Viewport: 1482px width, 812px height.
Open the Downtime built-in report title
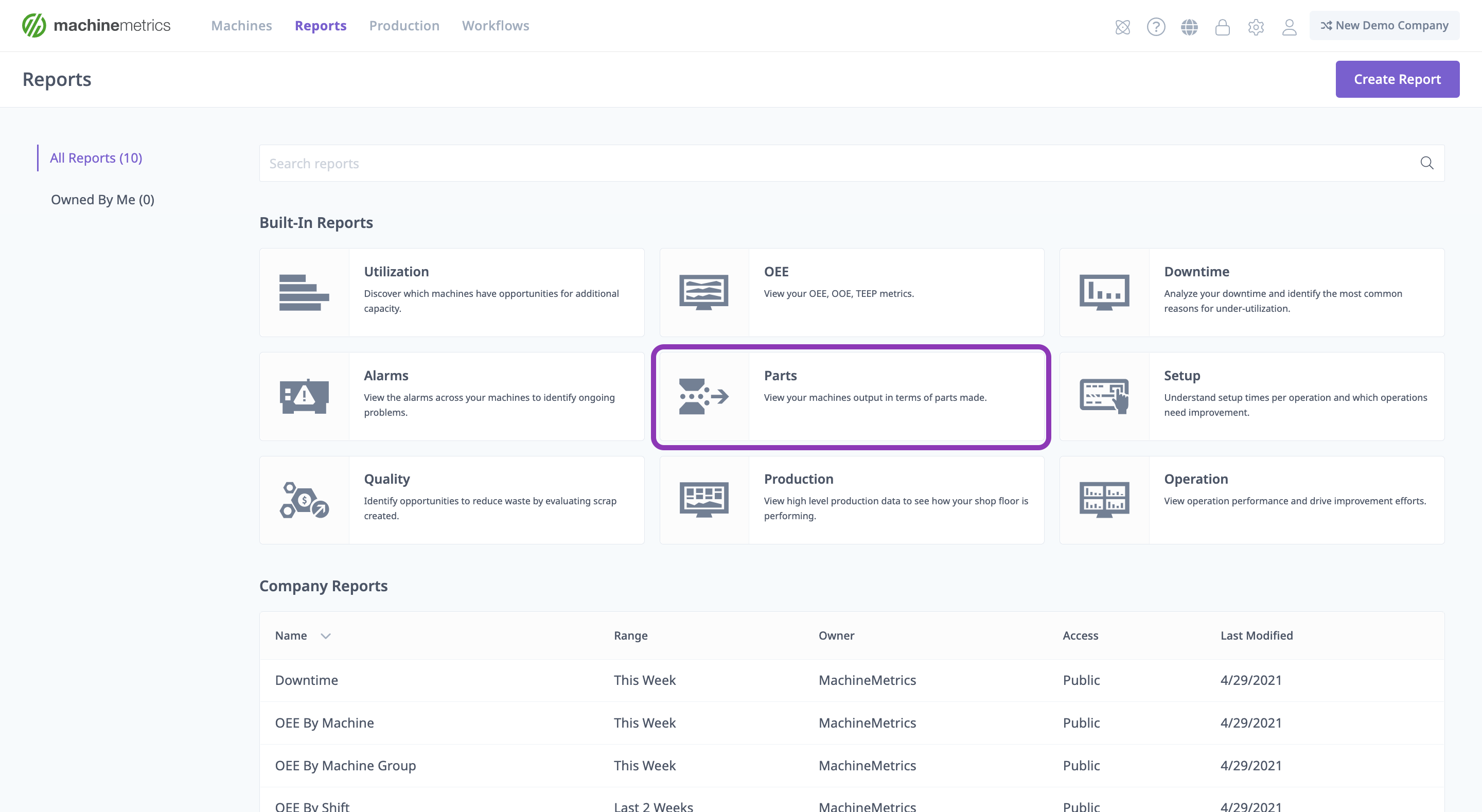coord(1196,271)
